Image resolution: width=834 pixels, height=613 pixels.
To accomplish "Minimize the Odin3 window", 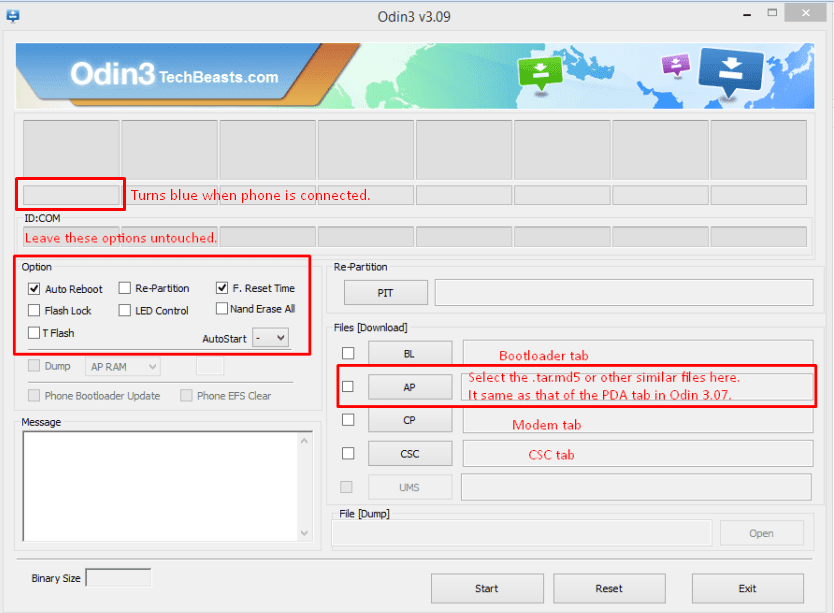I will pos(747,15).
